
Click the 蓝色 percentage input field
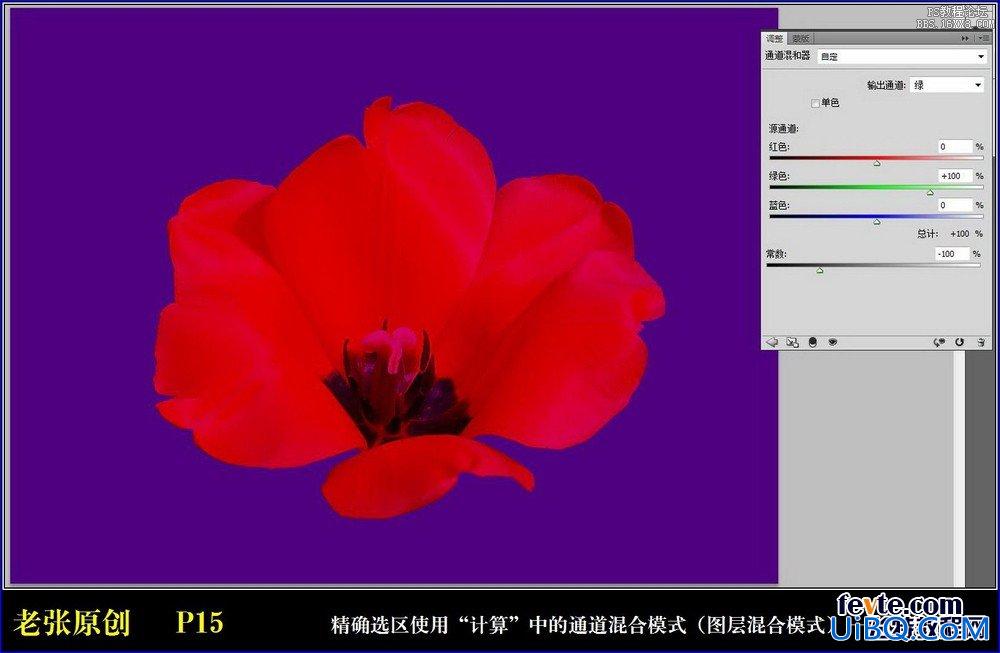click(955, 205)
